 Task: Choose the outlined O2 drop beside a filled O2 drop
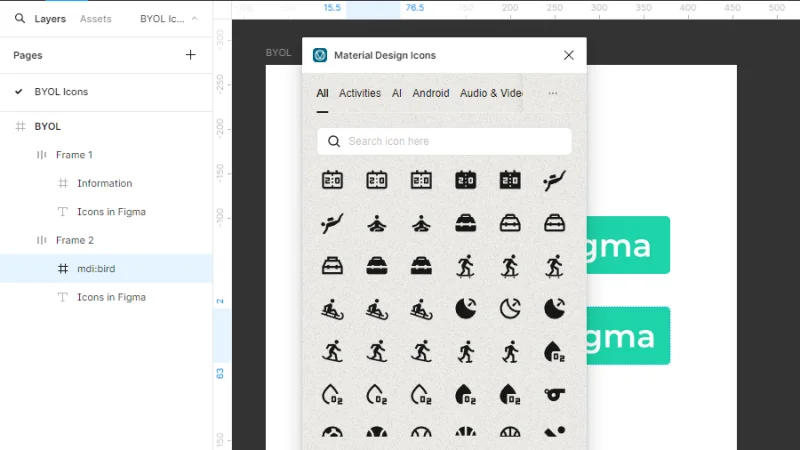click(421, 394)
